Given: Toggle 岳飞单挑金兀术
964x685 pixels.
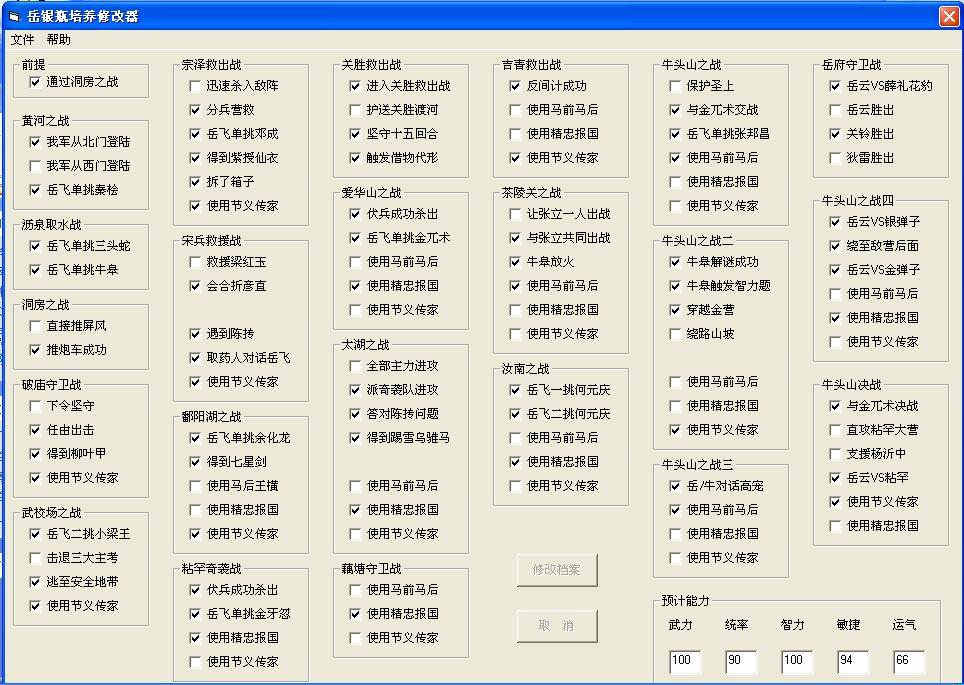Looking at the screenshot, I should [355, 238].
